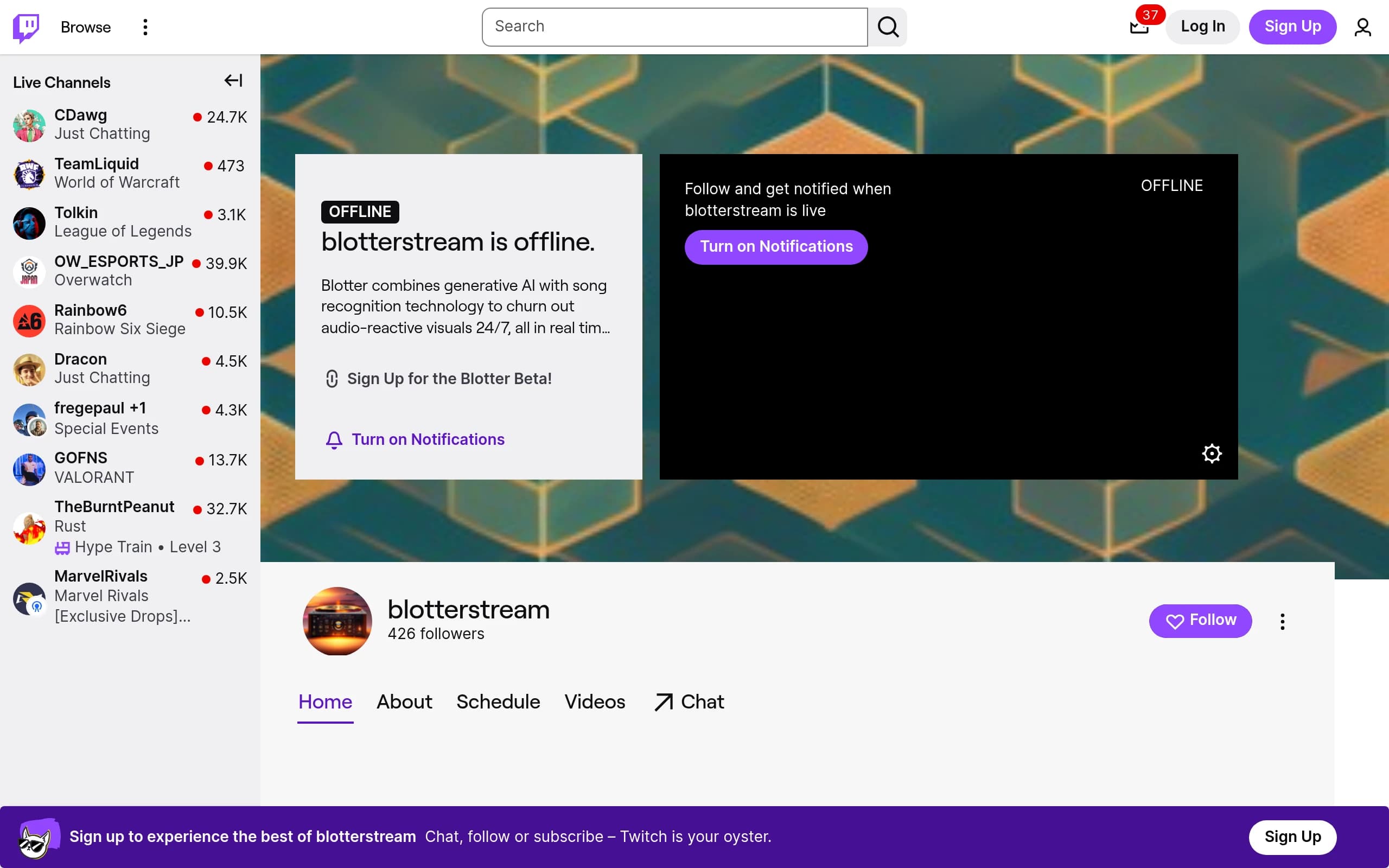The height and width of the screenshot is (868, 1389).
Task: Open the Rainbow6 channel name
Action: 91,310
